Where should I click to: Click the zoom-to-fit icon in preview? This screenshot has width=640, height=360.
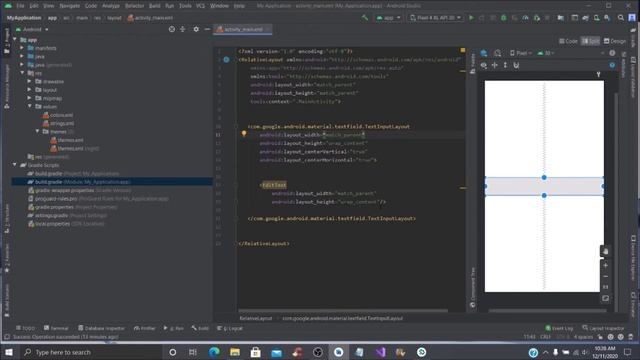pos(605,298)
